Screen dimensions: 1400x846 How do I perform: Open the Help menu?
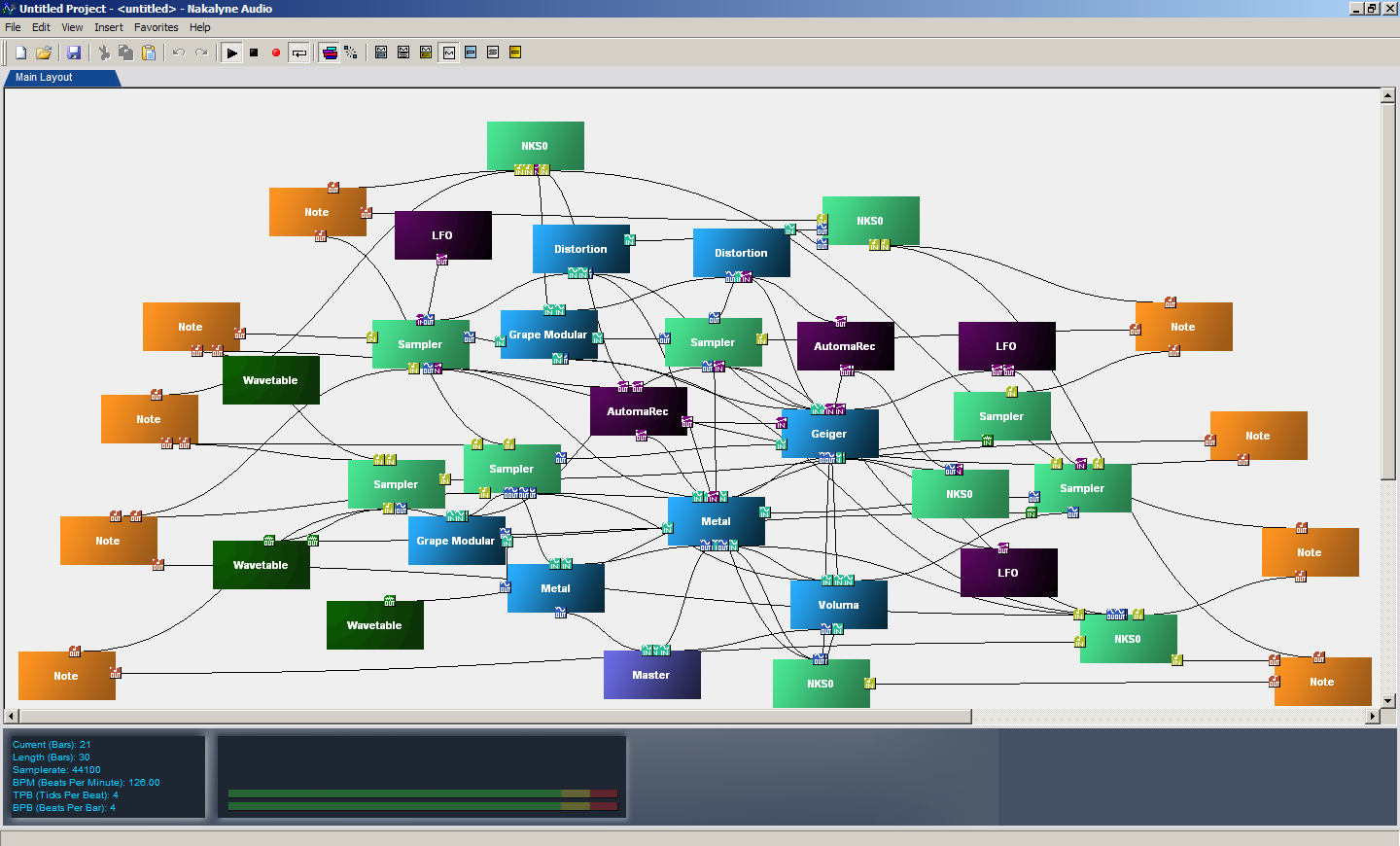tap(200, 27)
